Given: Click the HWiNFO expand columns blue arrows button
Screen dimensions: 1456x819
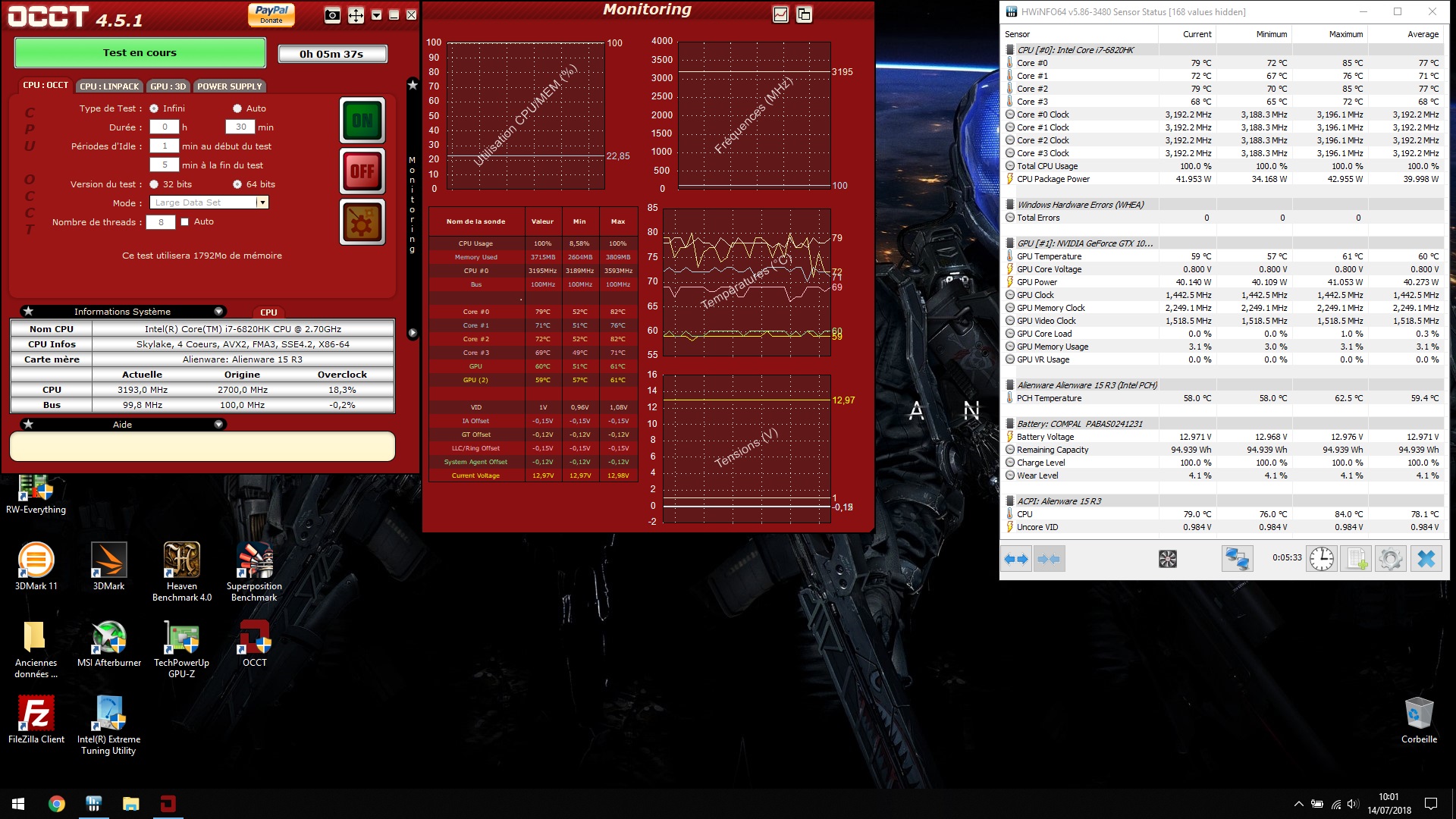Looking at the screenshot, I should [x=1015, y=559].
